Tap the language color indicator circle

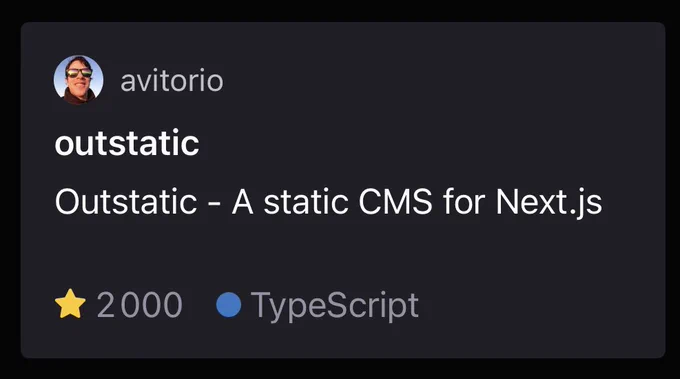tap(229, 305)
